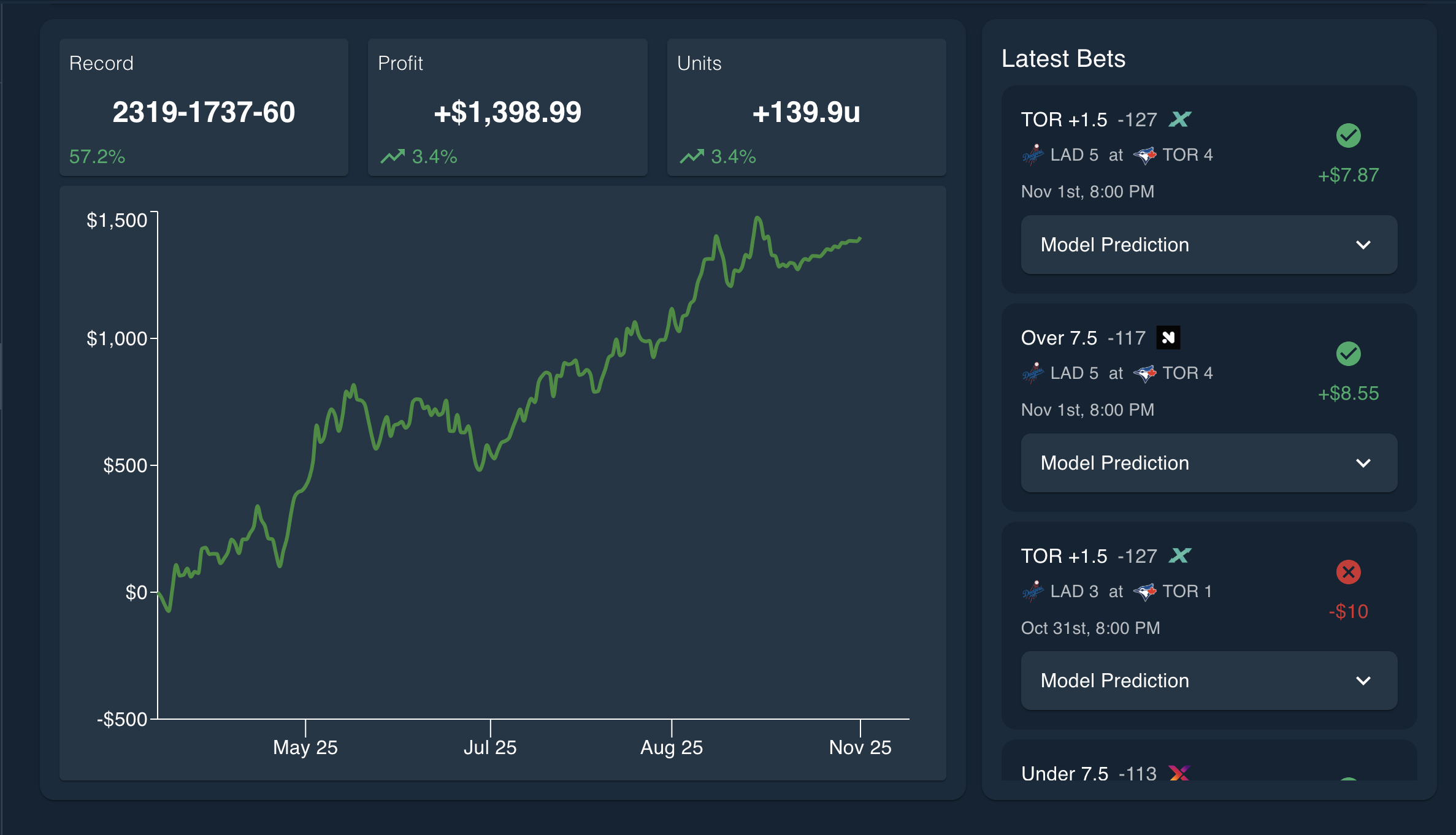Click the Profit card label
Image resolution: width=1456 pixels, height=835 pixels.
(x=400, y=63)
